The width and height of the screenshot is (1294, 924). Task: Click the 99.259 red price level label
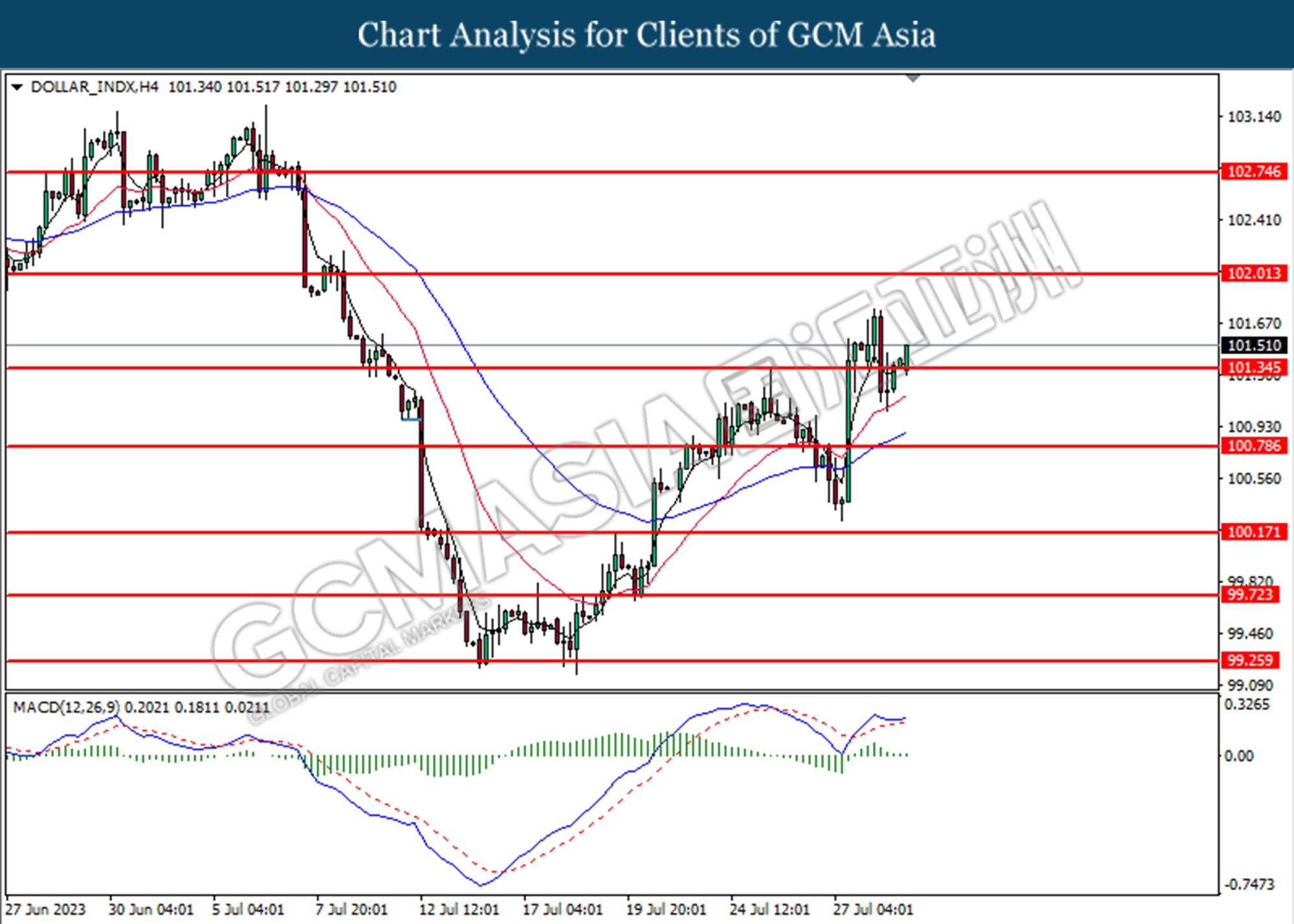coord(1249,660)
